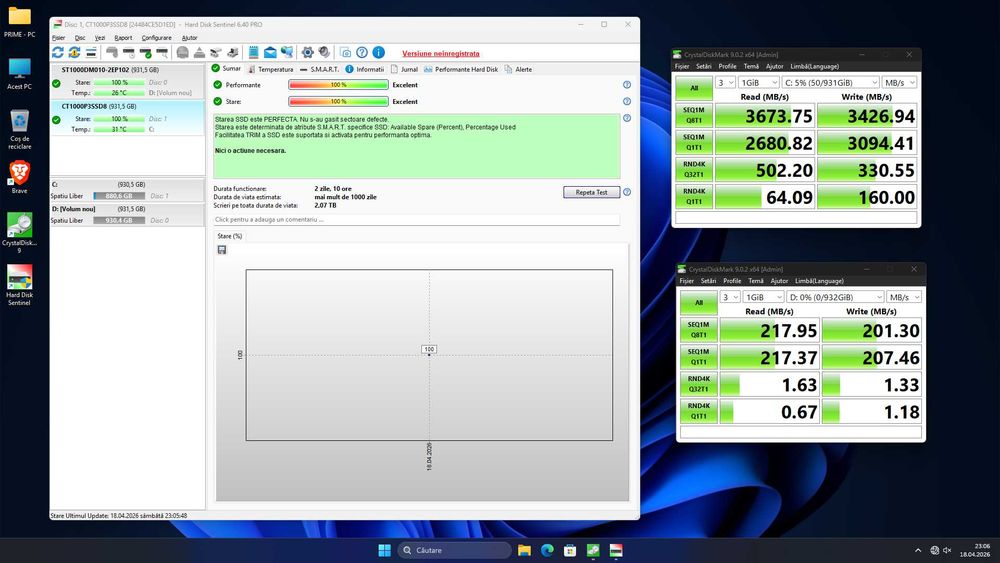
Task: Click the comment field 'Click pentru a adauga un comentariu'
Action: click(x=416, y=219)
